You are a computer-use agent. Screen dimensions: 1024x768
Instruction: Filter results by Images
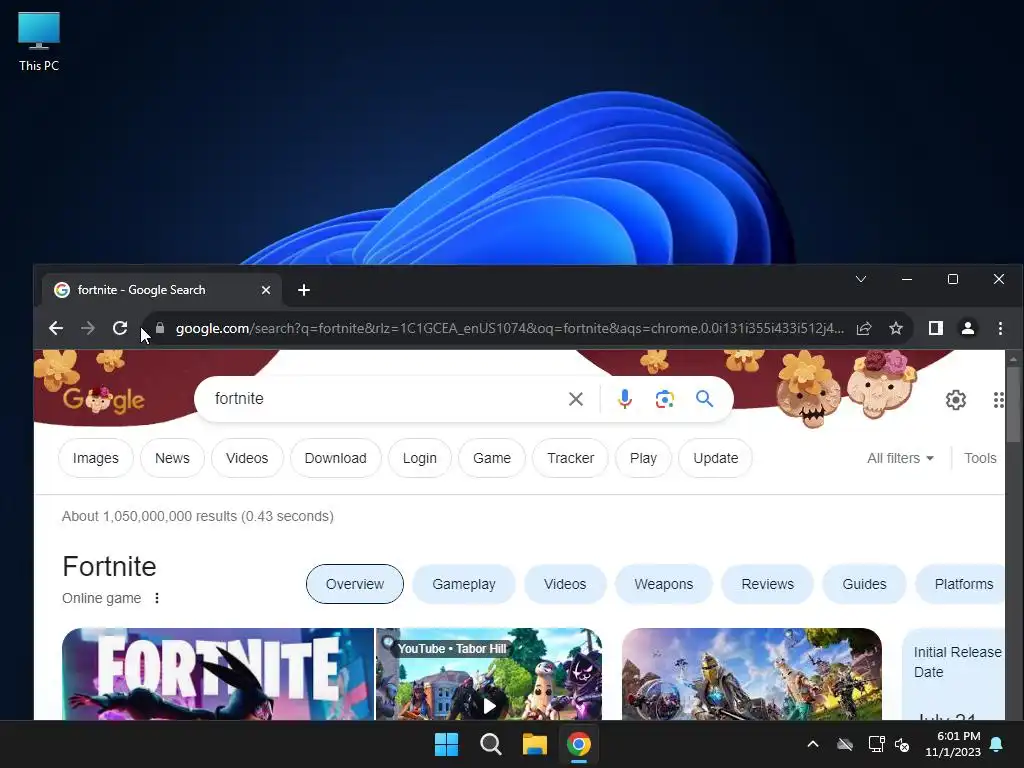[x=95, y=458]
